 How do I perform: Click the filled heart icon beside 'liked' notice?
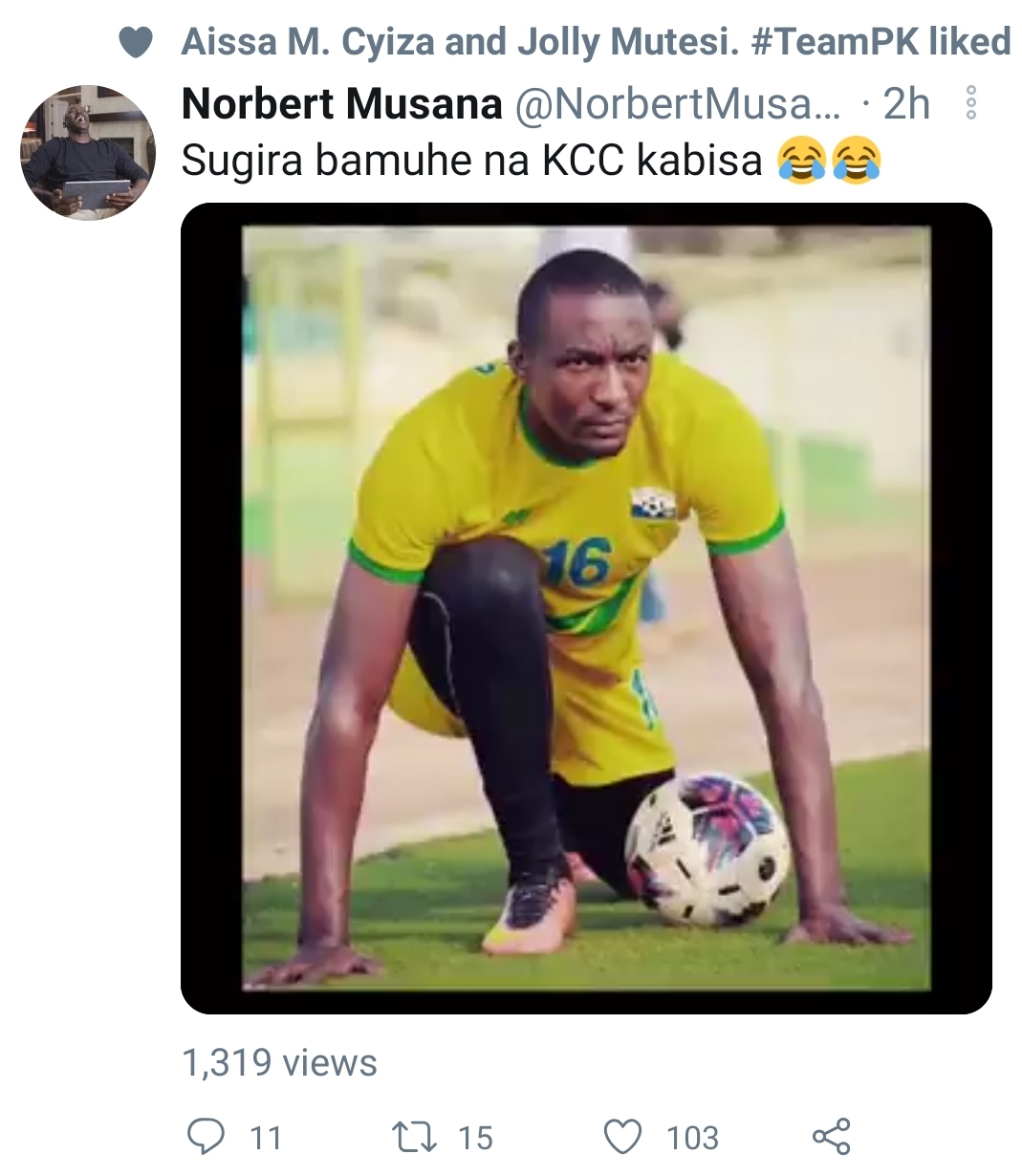click(137, 42)
